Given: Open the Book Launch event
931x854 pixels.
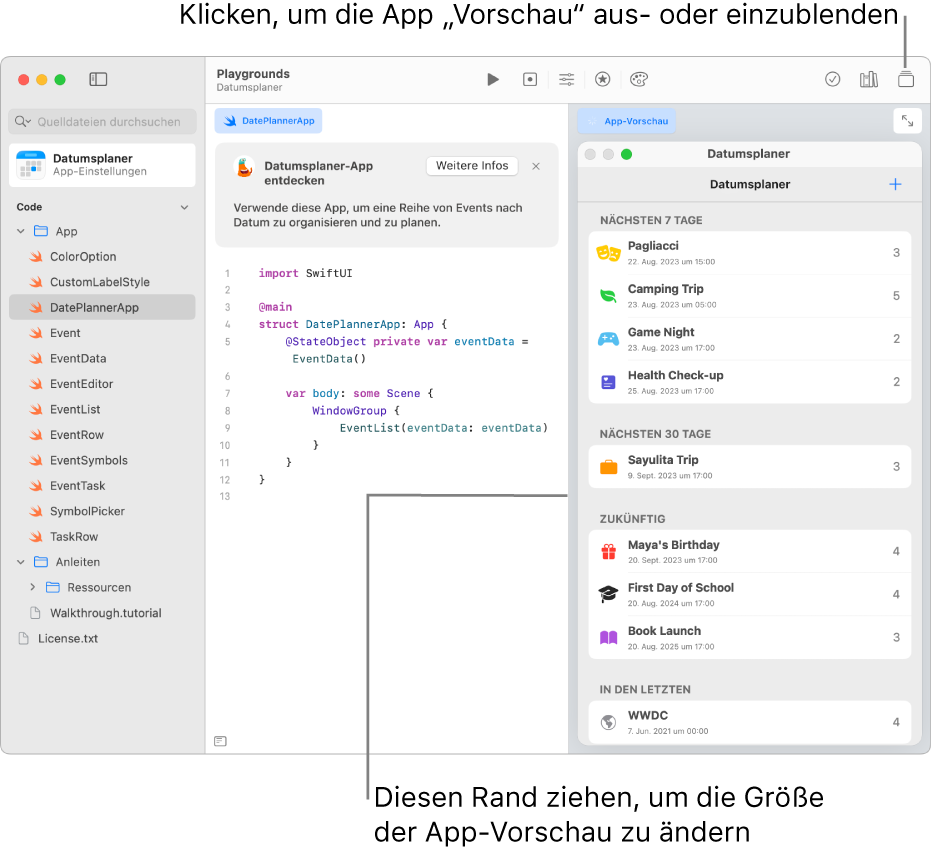Looking at the screenshot, I should tap(749, 638).
